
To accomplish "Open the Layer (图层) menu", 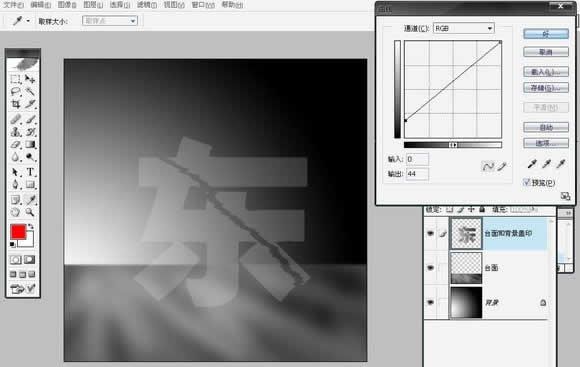I will (93, 5).
